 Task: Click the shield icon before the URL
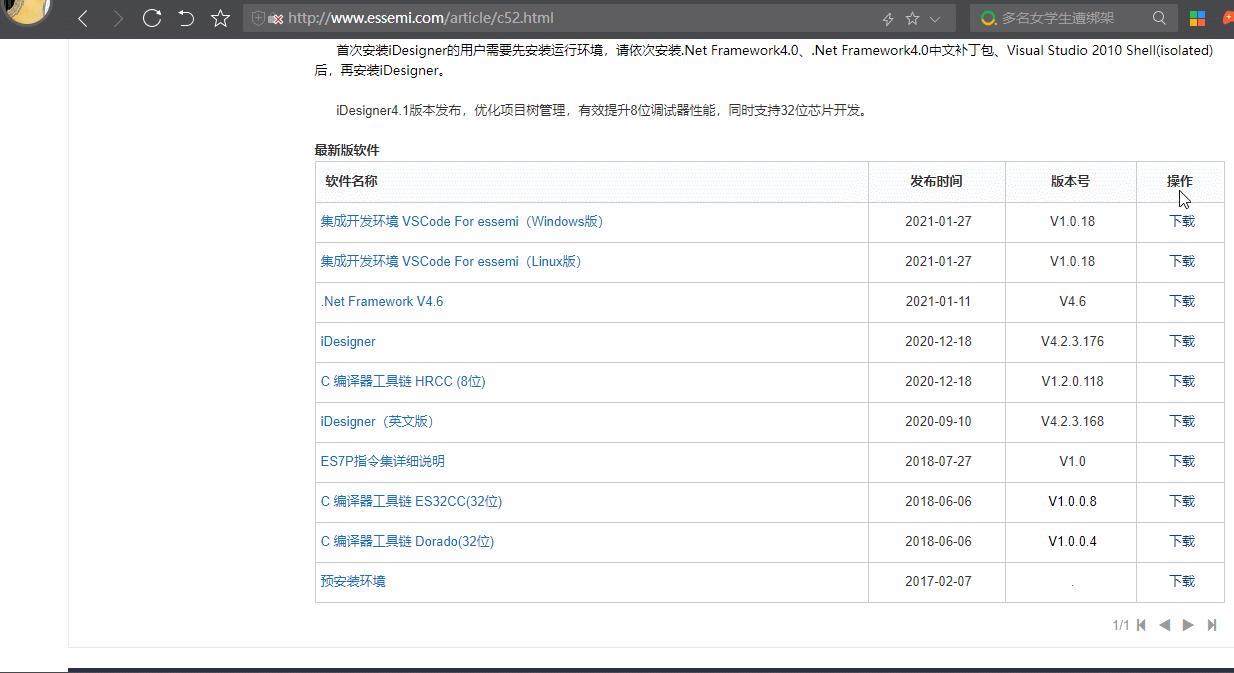[260, 17]
